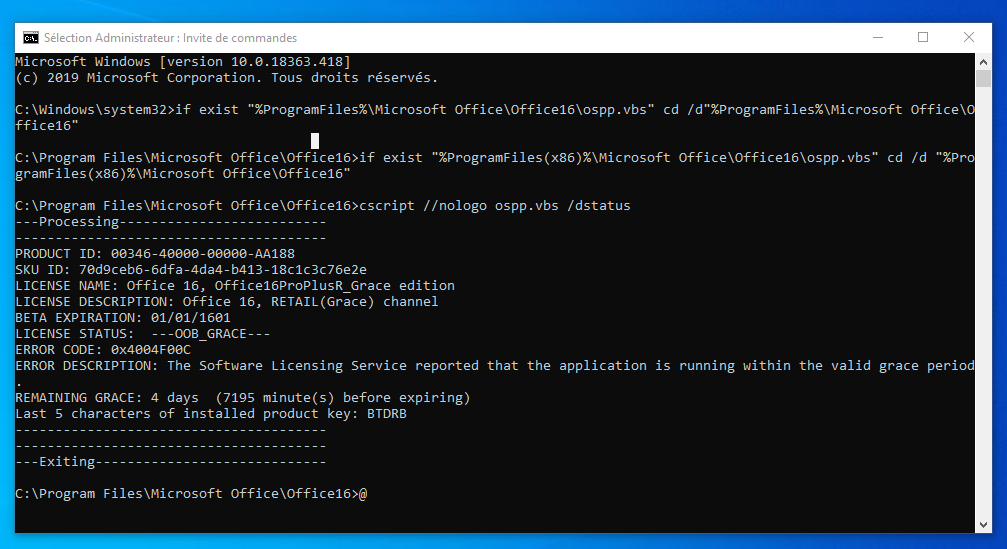Click the '(c) 2019 Microsoft Corporation' line

pos(227,78)
